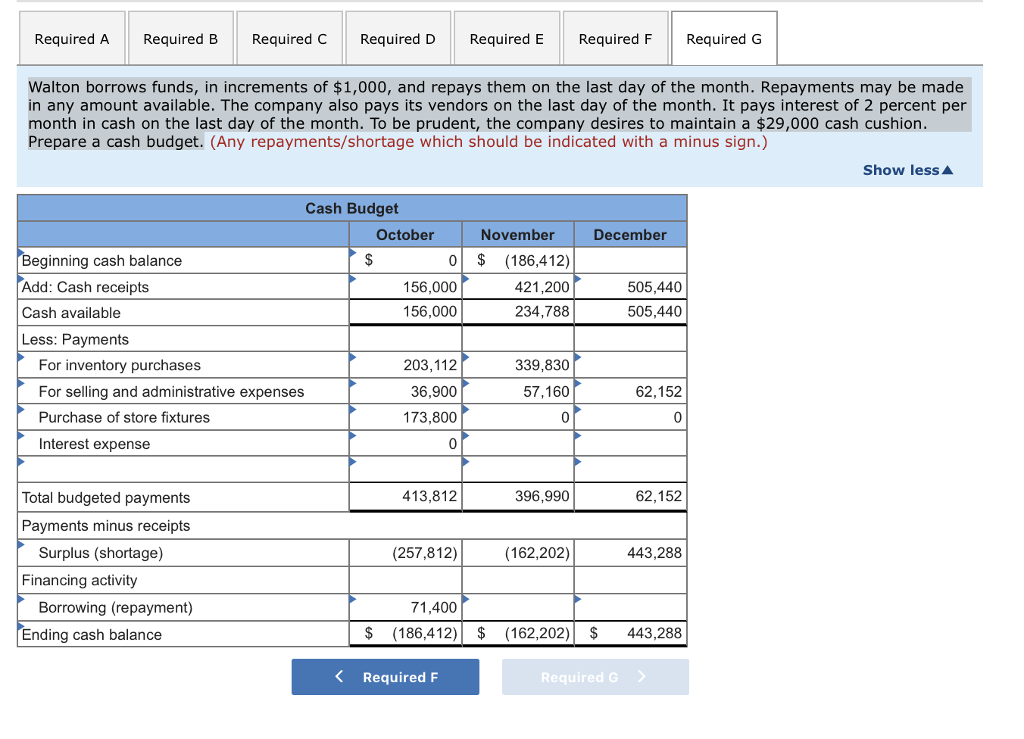The image size is (1024, 739).
Task: Edit October borrowing (repayment) value 71,400
Action: coord(406,607)
